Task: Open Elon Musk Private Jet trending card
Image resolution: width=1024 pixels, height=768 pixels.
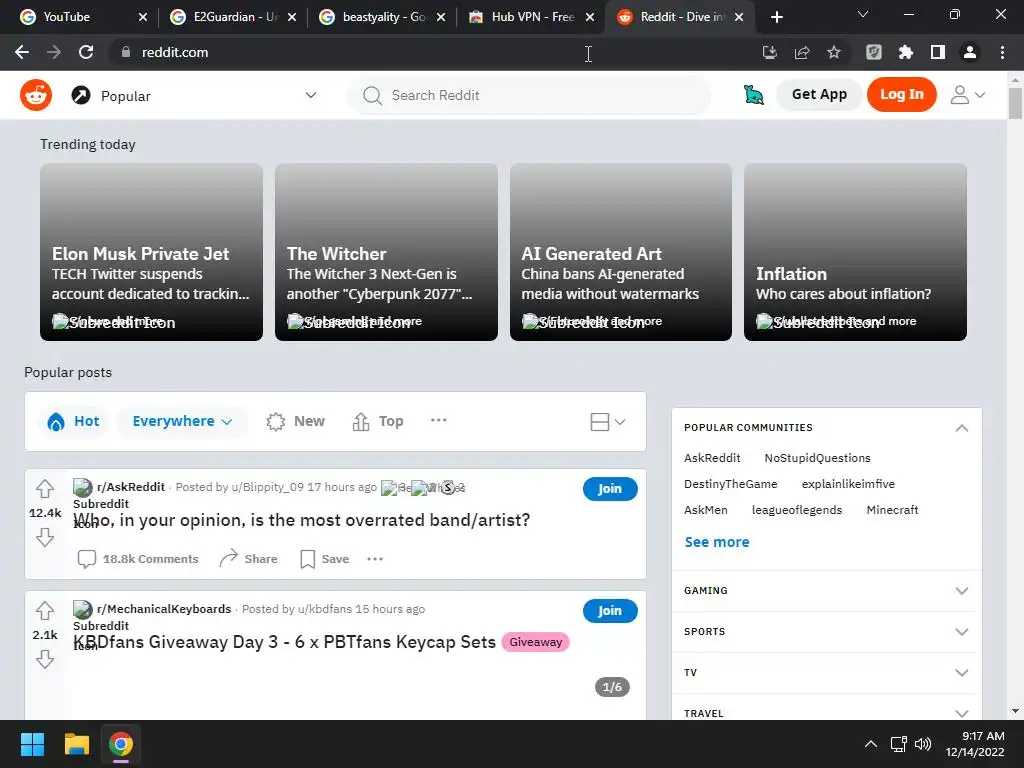Action: pyautogui.click(x=152, y=252)
